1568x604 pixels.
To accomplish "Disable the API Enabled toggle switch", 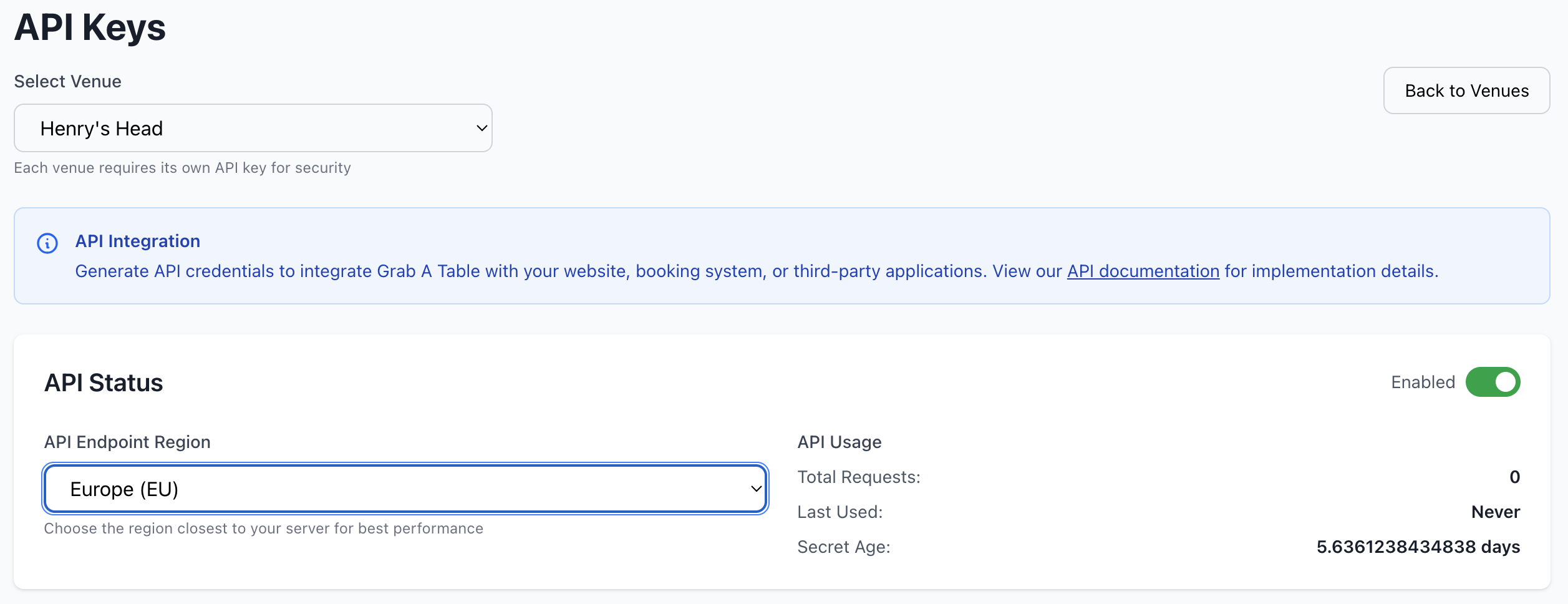I will 1492,382.
